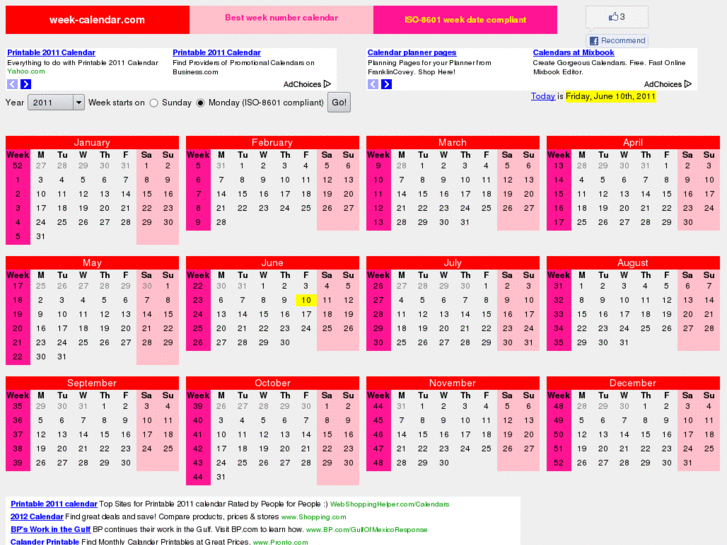The width and height of the screenshot is (727, 545).
Task: Click the April month header
Action: (x=633, y=142)
